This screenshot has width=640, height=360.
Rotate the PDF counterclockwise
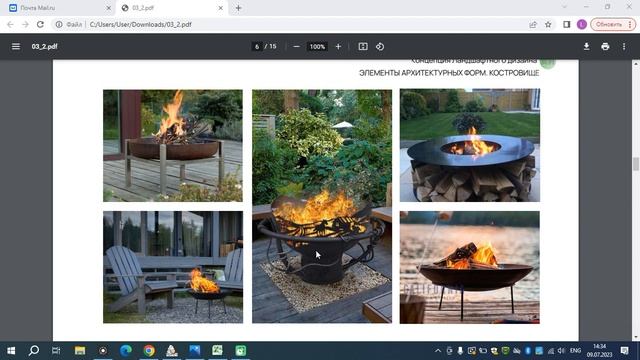380,47
